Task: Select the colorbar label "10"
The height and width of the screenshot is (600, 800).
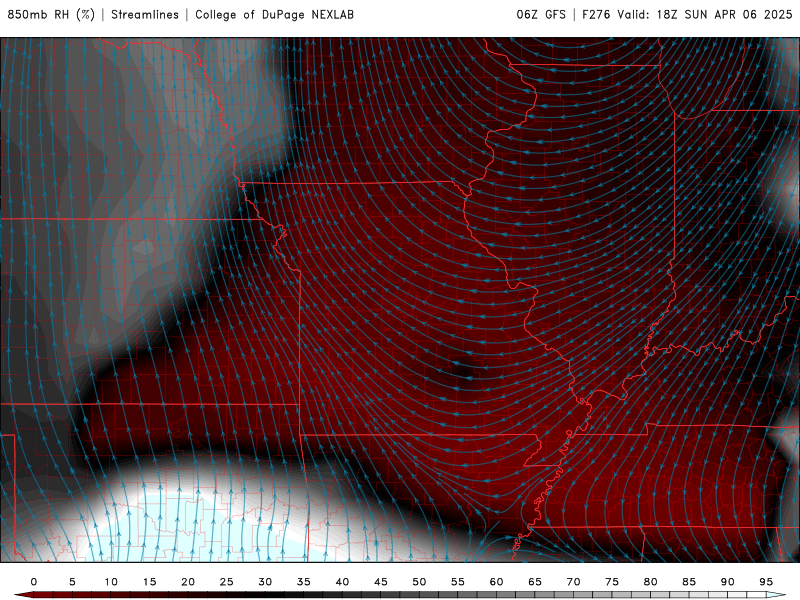Action: 111,582
